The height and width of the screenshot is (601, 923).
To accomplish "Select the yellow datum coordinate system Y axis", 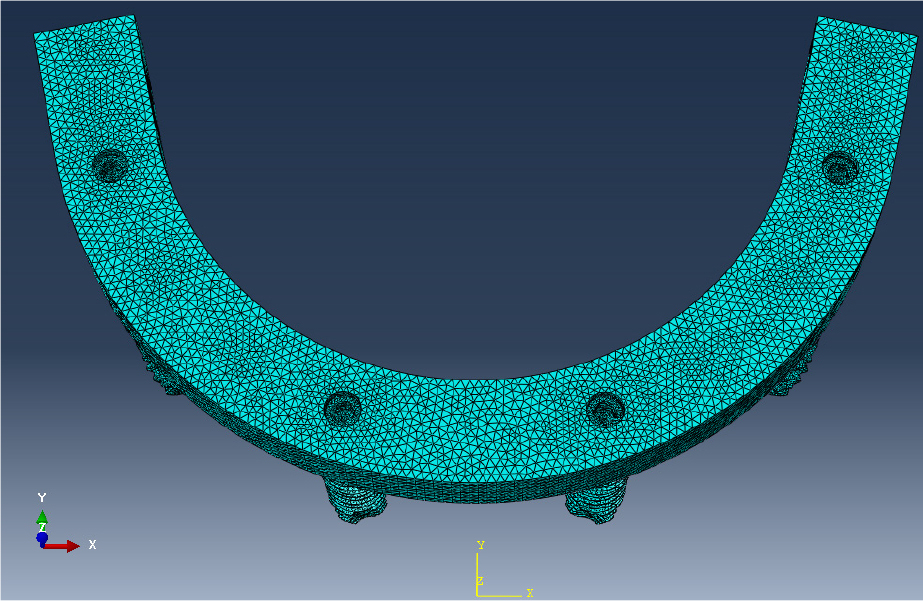I will [477, 575].
